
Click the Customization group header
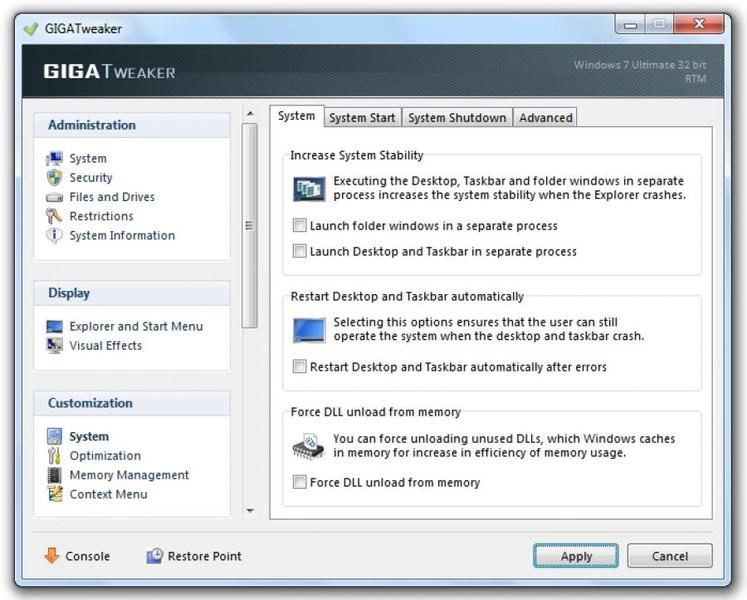click(132, 403)
